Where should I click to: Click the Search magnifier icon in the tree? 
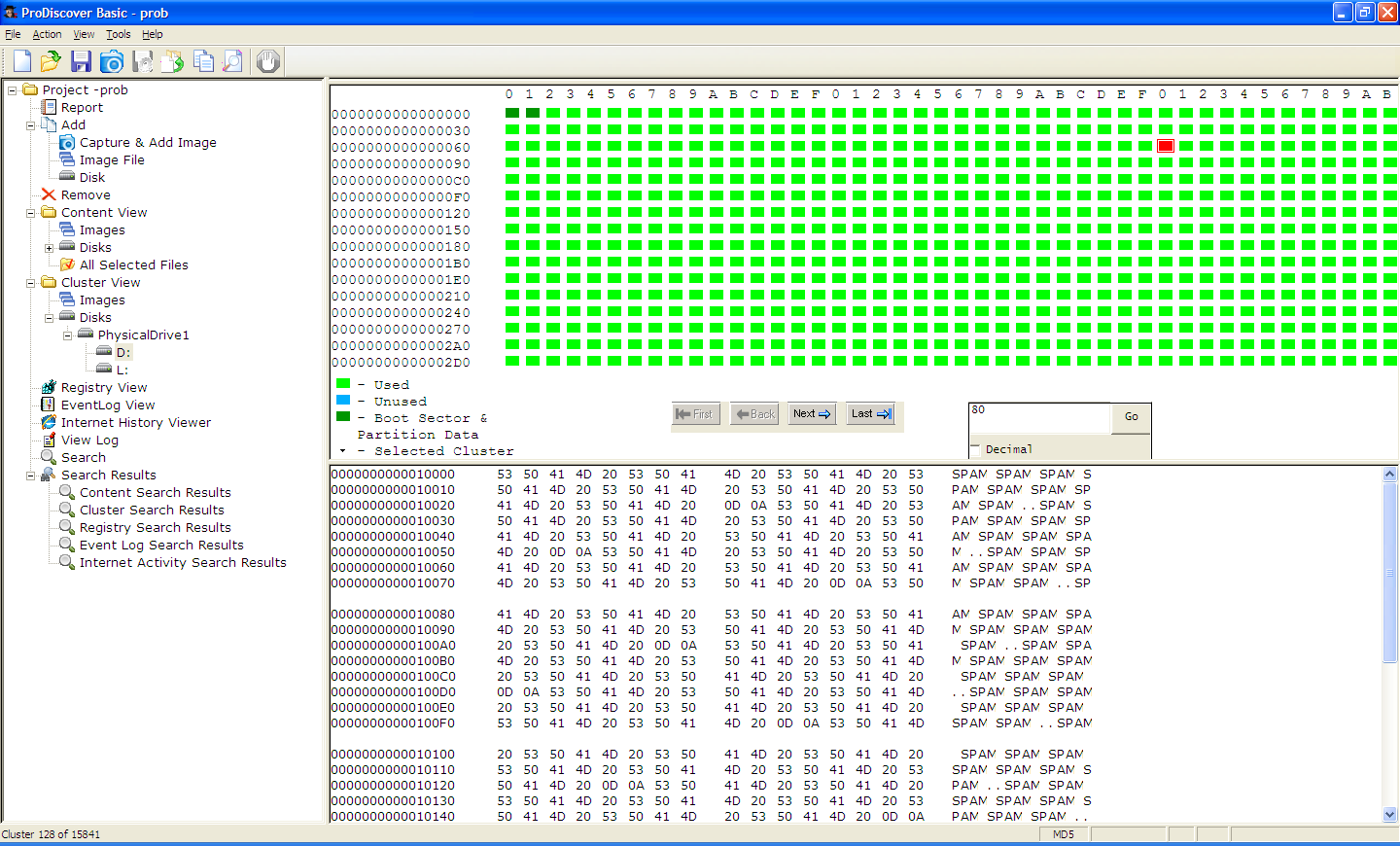click(x=49, y=457)
